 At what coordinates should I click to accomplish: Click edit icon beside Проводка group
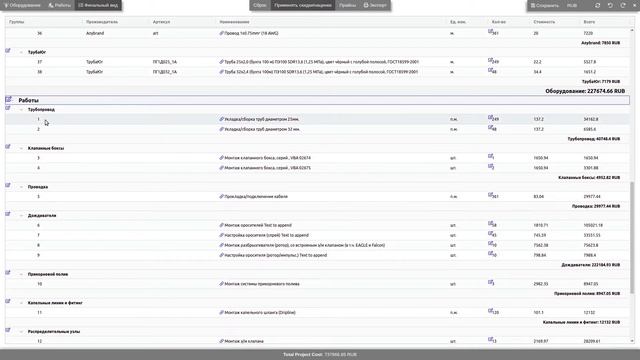pyautogui.click(x=8, y=185)
